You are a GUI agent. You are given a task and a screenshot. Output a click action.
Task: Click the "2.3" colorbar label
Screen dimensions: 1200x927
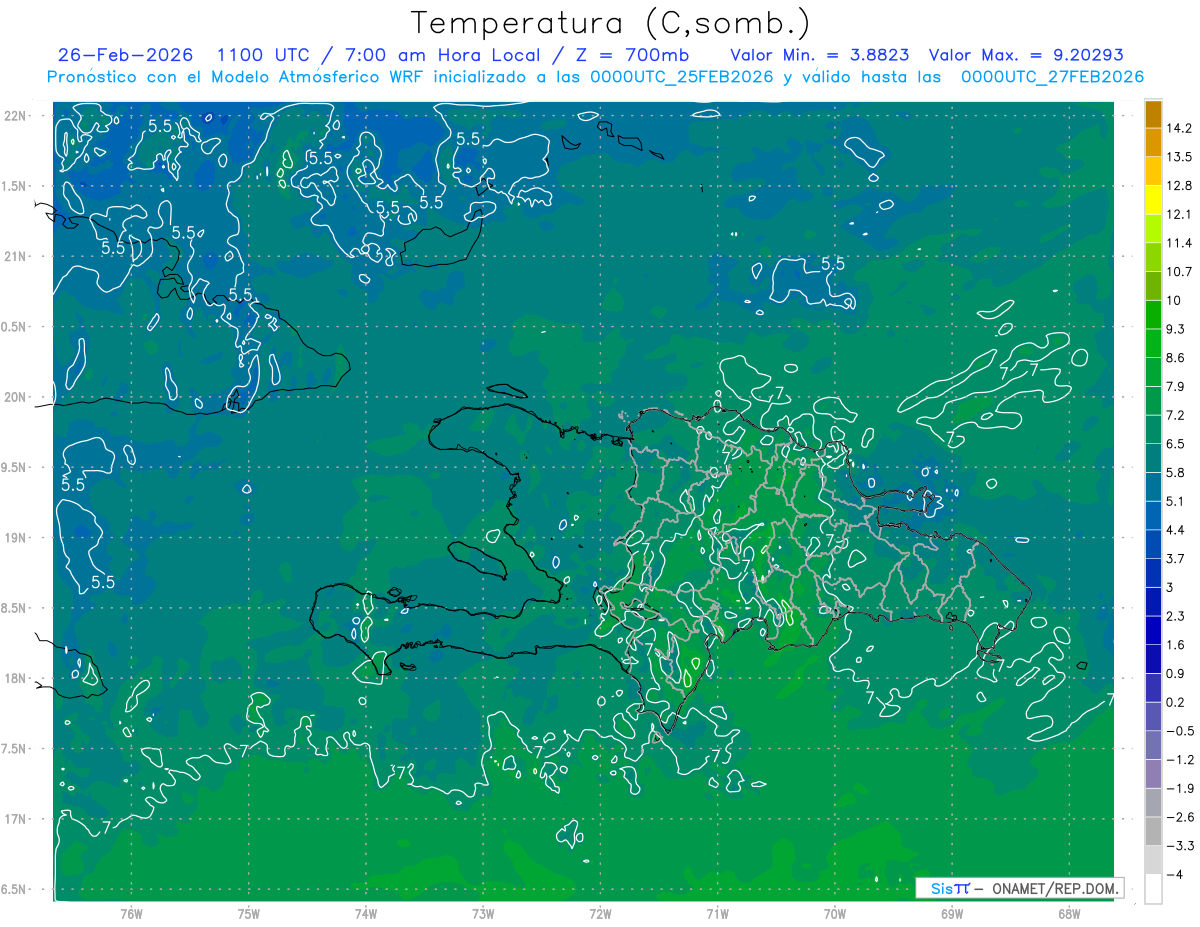1175,616
